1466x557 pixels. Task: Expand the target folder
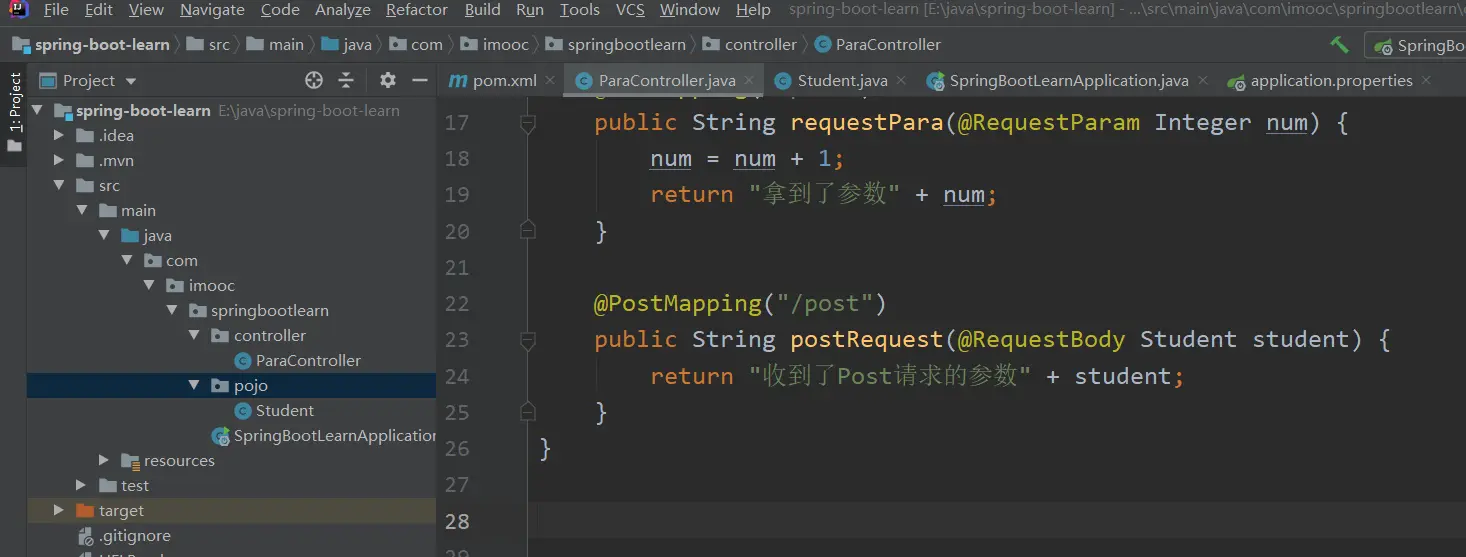60,510
